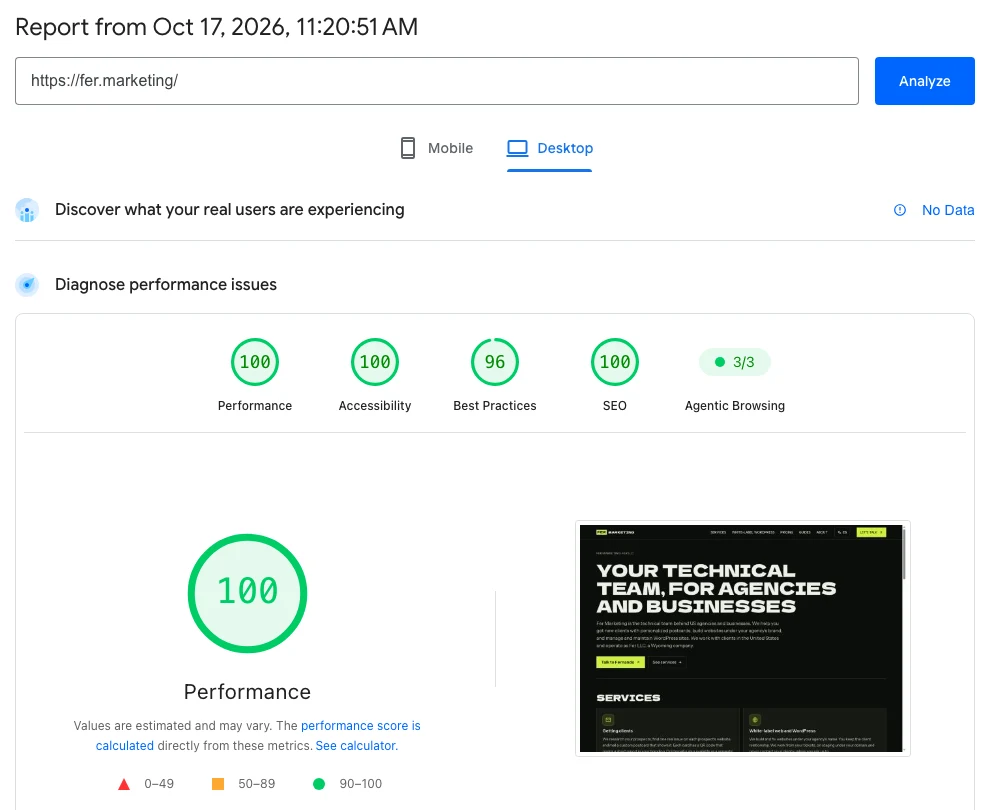The width and height of the screenshot is (990, 810).
Task: Click the red triangle 0–49 legend icon
Action: tap(124, 784)
